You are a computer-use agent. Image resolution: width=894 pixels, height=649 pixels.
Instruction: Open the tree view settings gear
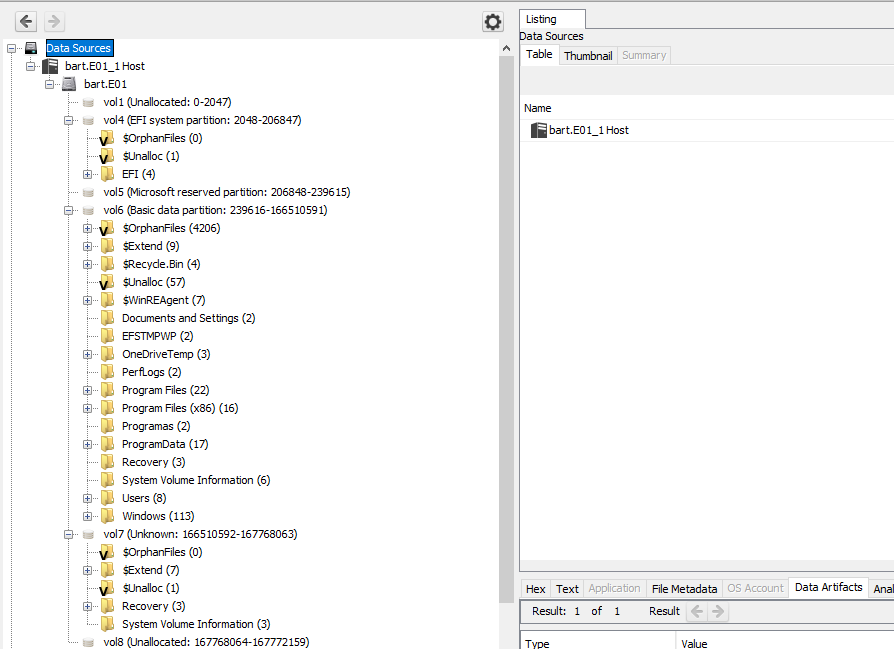(492, 22)
